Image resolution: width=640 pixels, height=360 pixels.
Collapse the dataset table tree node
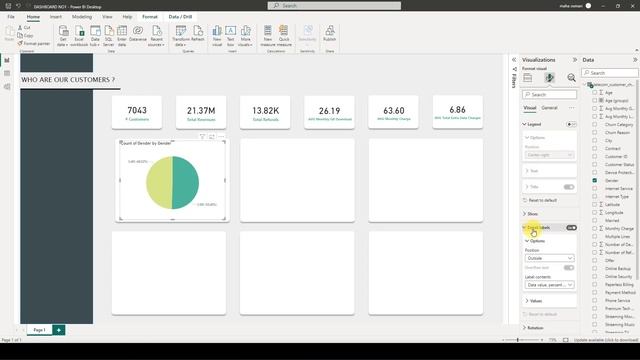tap(585, 84)
